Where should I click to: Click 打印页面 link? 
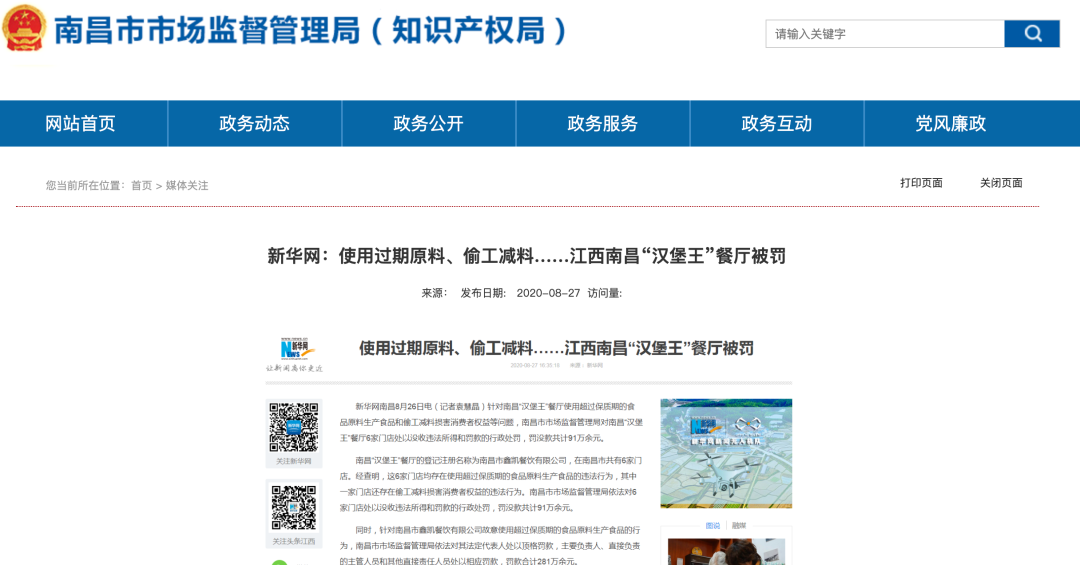point(921,183)
